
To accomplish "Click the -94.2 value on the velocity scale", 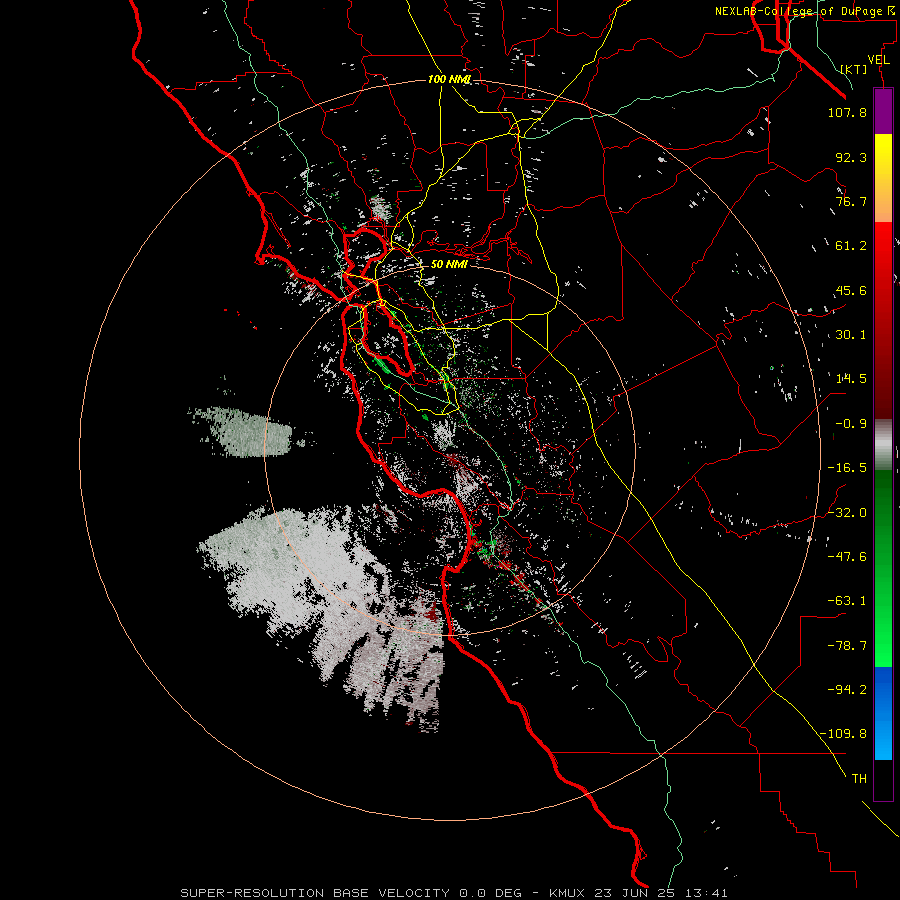I will 847,690.
